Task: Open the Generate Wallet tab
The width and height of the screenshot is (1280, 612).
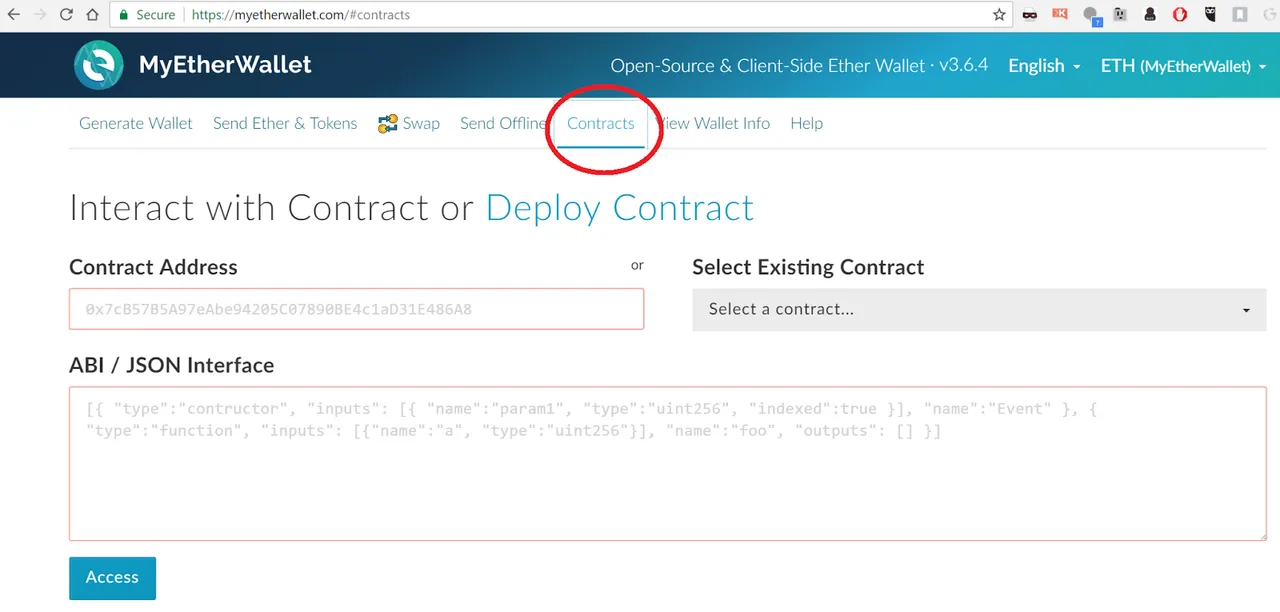Action: point(136,124)
